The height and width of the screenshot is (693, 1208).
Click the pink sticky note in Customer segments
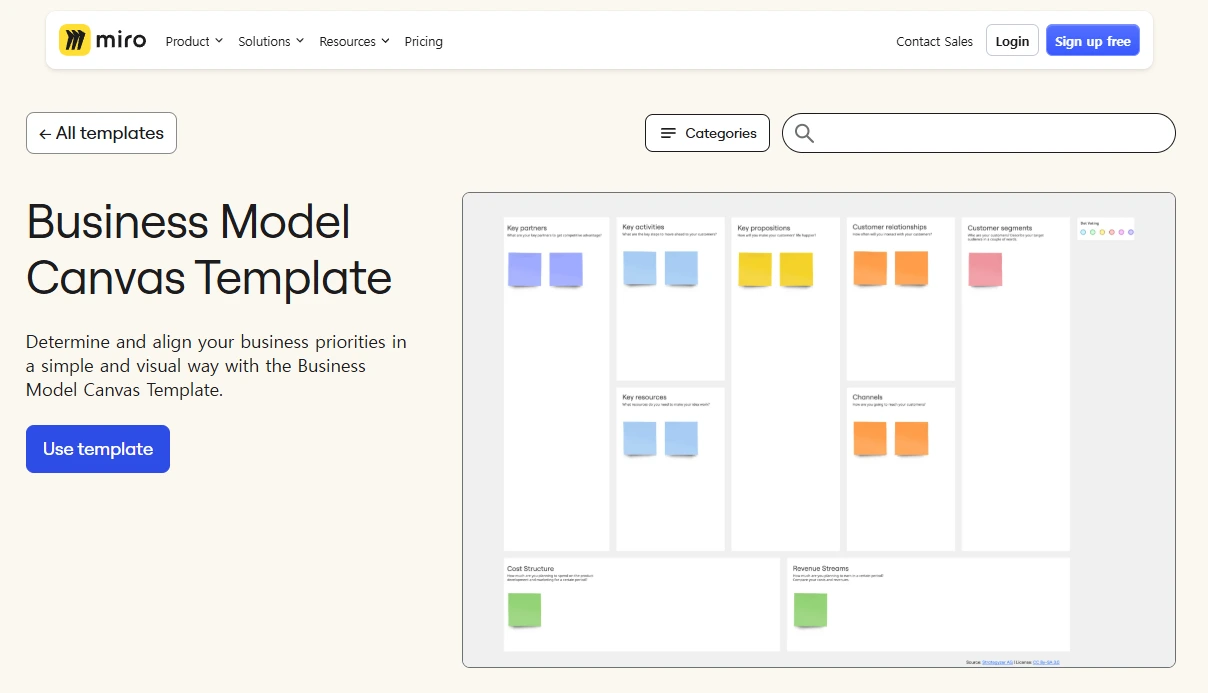[x=985, y=270]
